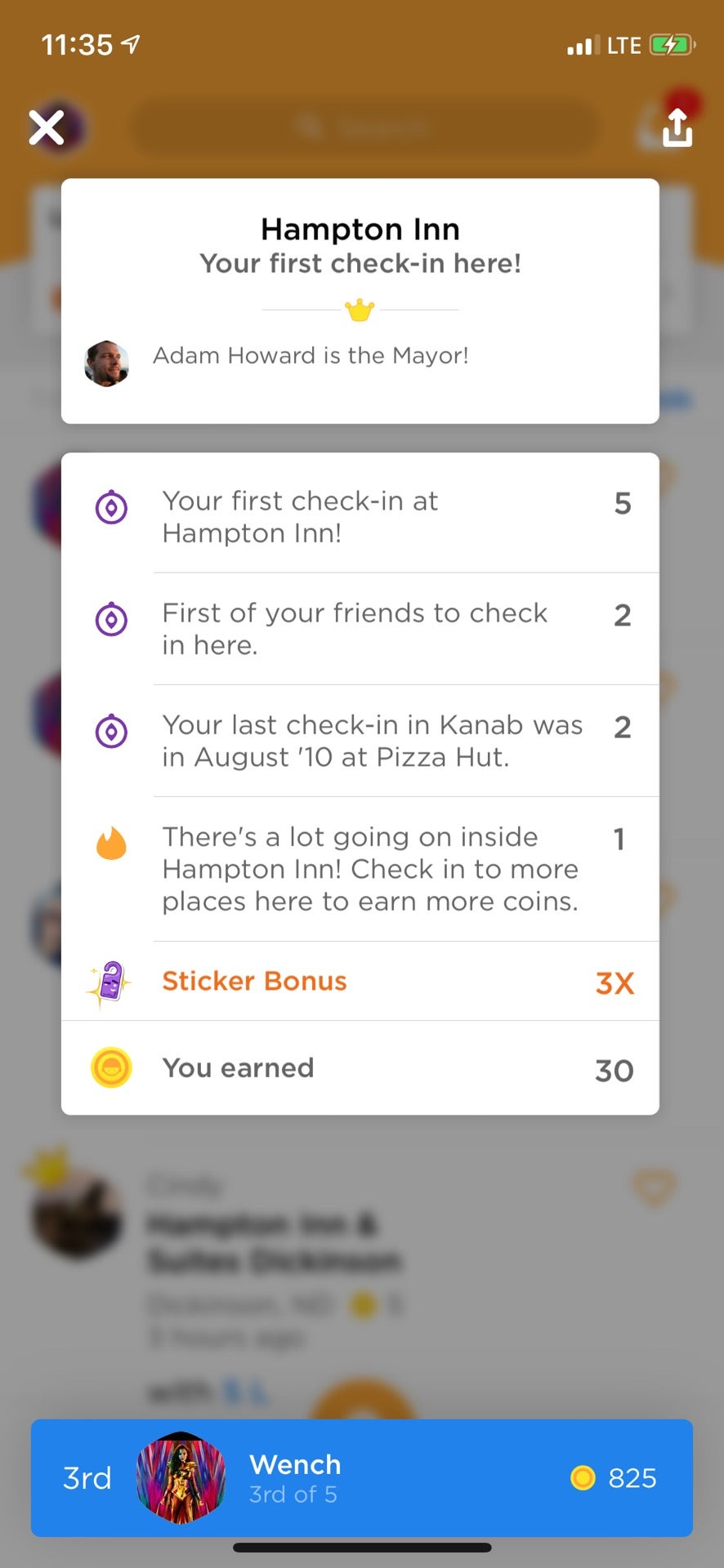This screenshot has height=1568, width=724.
Task: Tap the purple pin icon beside first check-in
Action: pos(111,508)
